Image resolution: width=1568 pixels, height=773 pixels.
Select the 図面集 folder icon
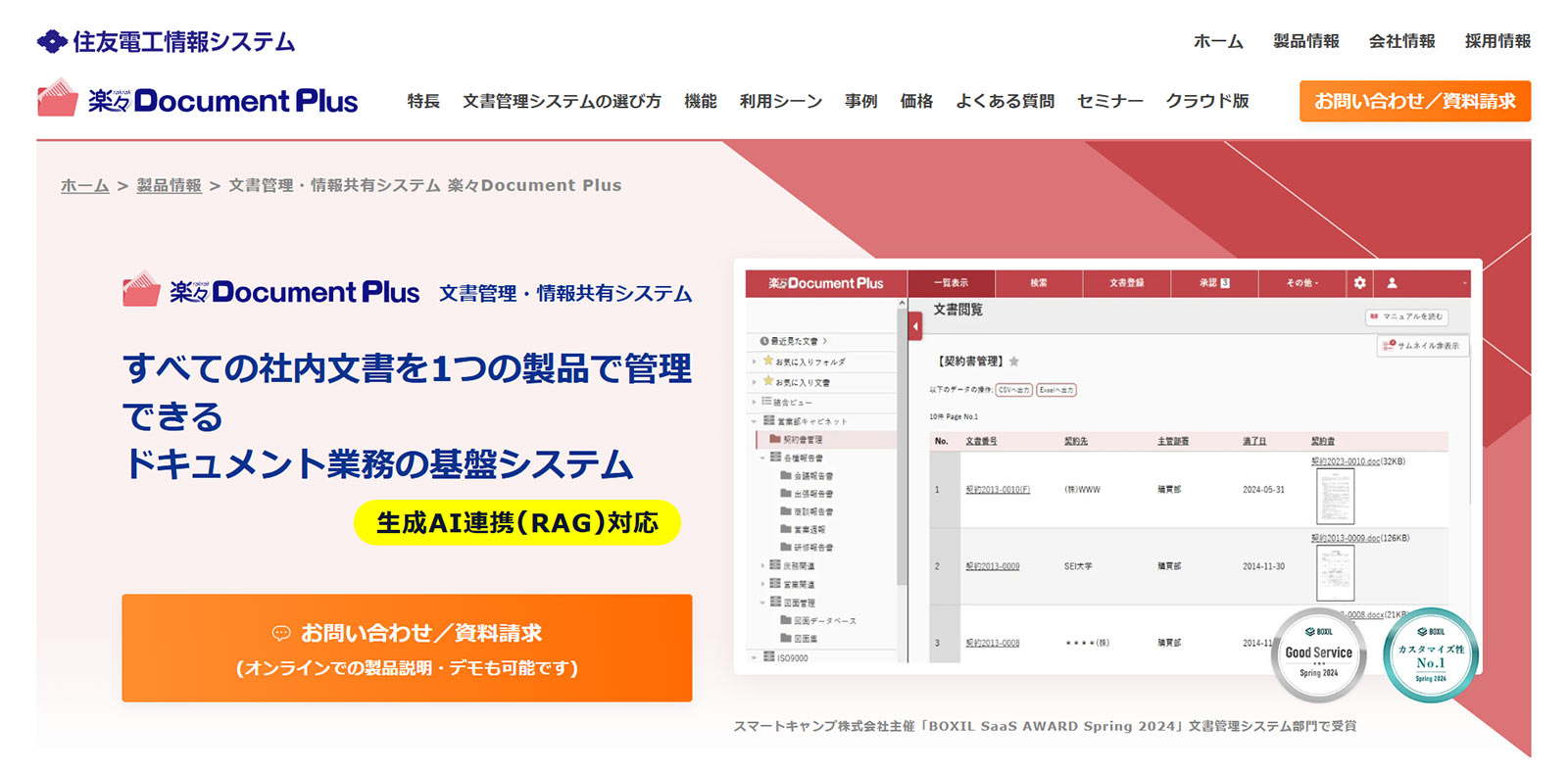tap(786, 638)
